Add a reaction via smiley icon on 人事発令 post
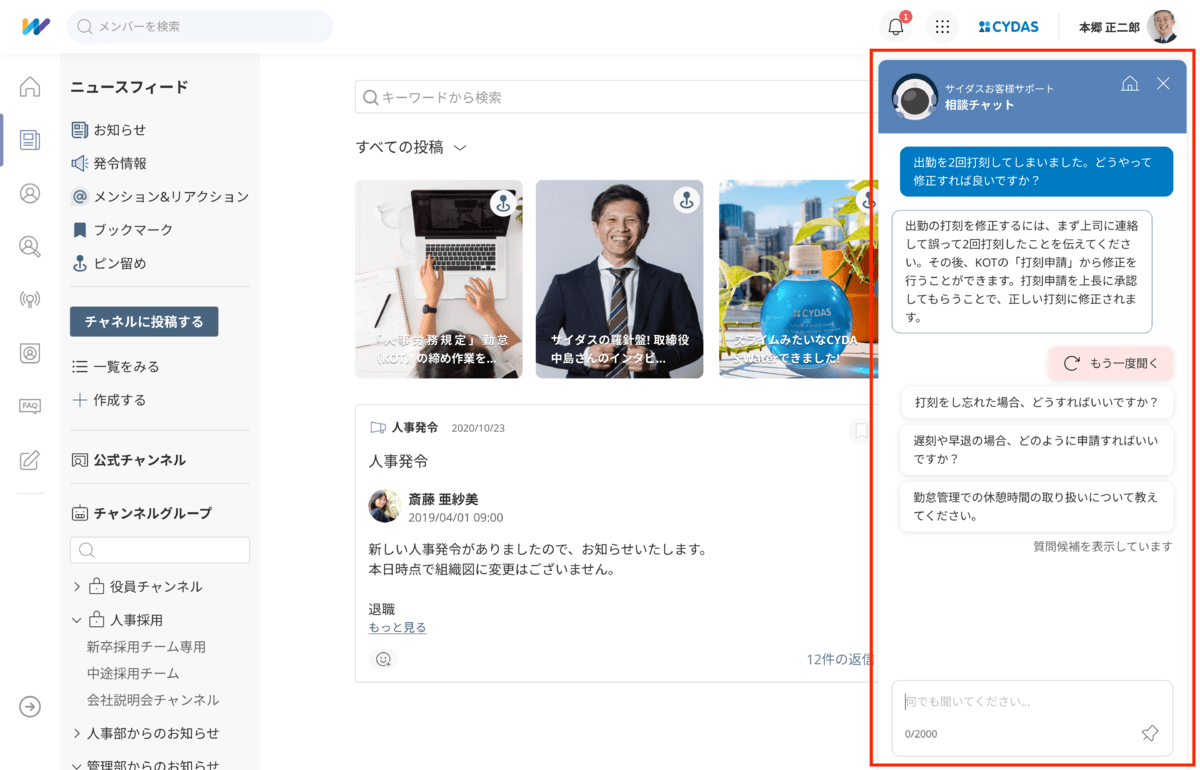 (382, 659)
